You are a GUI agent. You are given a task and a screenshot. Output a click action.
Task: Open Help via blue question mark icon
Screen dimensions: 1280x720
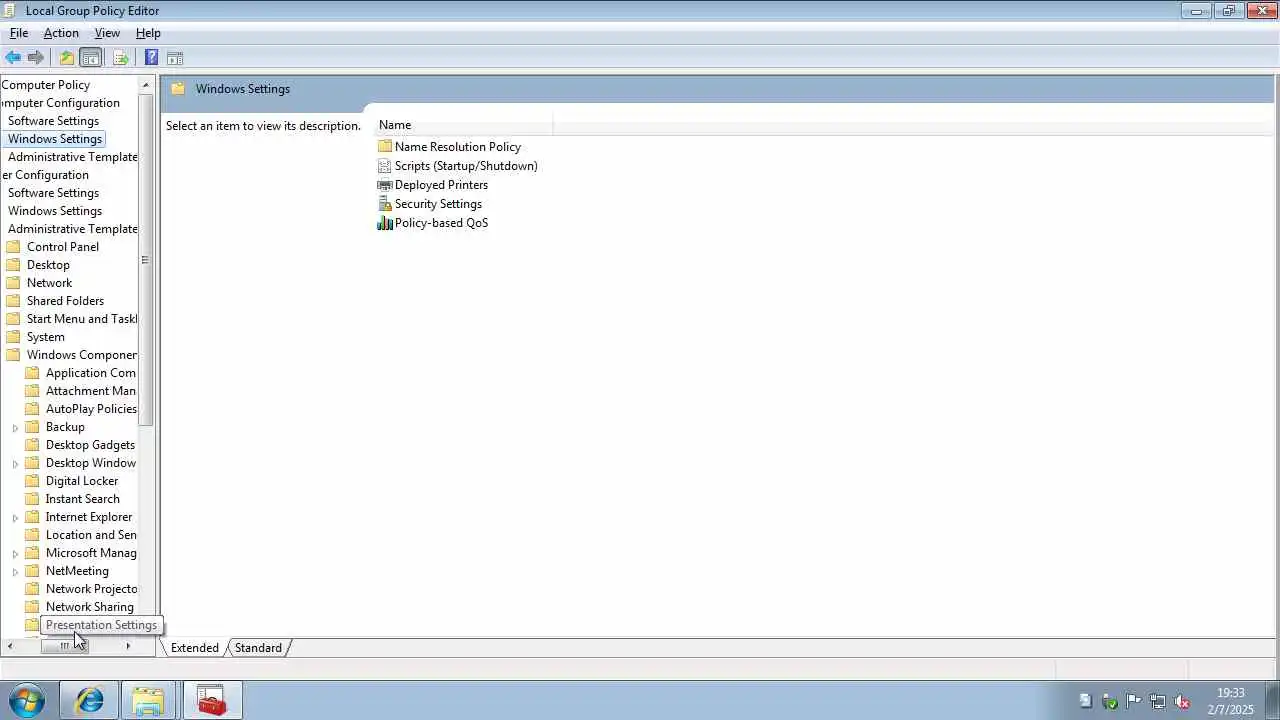pyautogui.click(x=151, y=57)
